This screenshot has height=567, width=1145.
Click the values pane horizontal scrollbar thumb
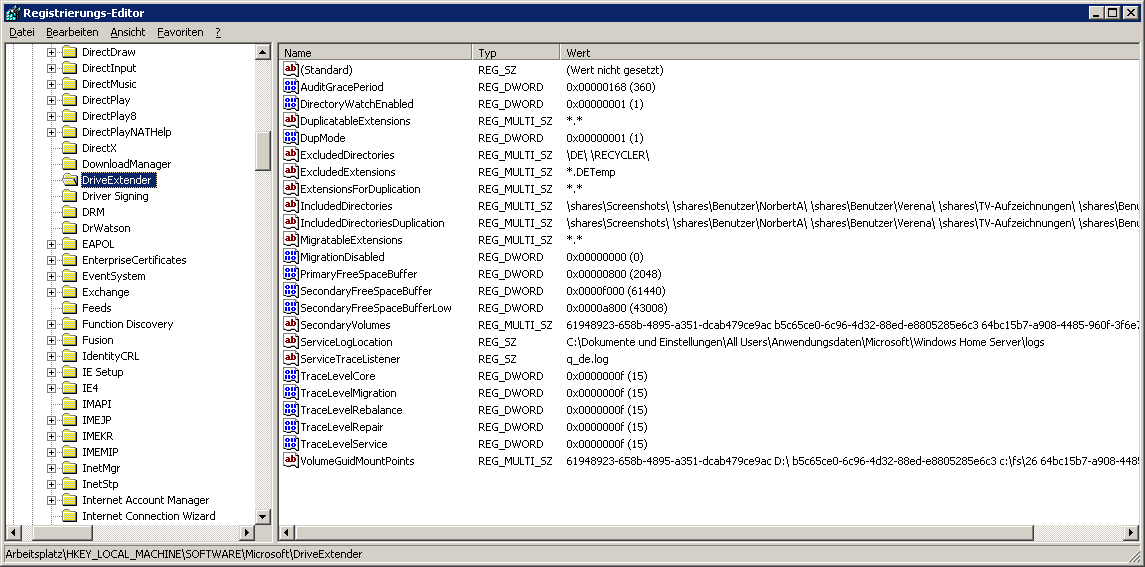(x=665, y=532)
